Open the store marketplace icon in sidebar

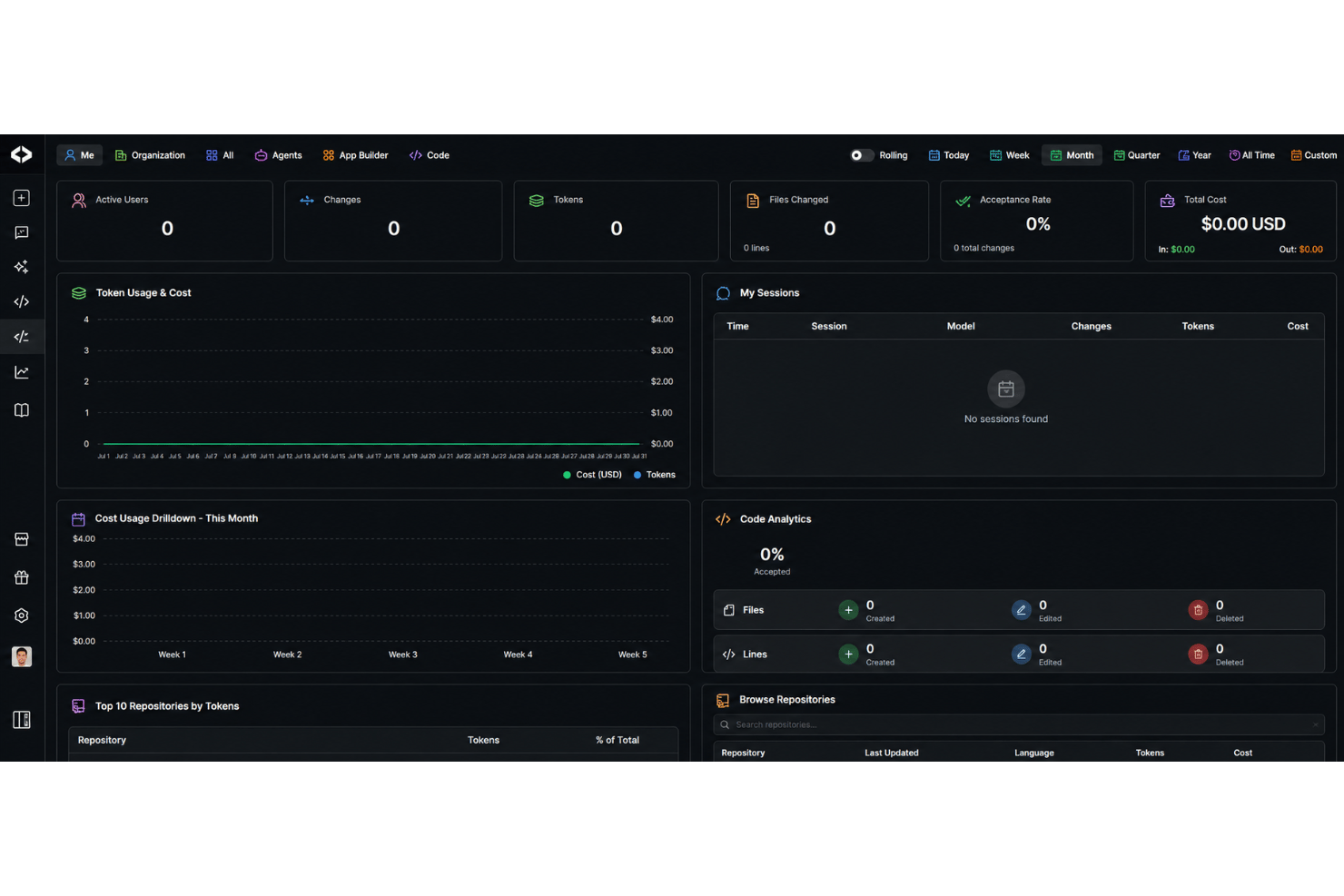tap(22, 539)
